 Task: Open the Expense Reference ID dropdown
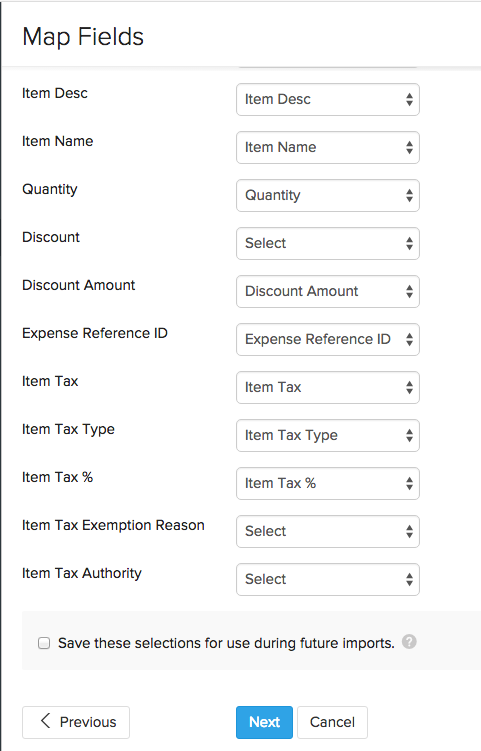point(328,340)
